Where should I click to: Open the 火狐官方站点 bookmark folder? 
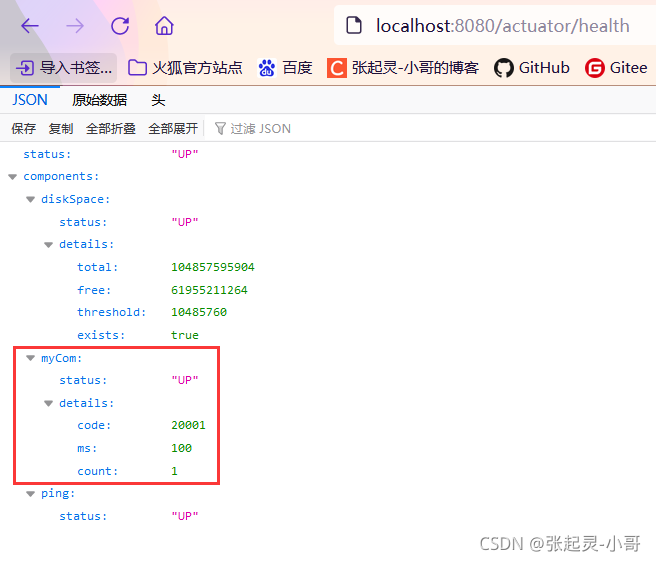pyautogui.click(x=185, y=68)
